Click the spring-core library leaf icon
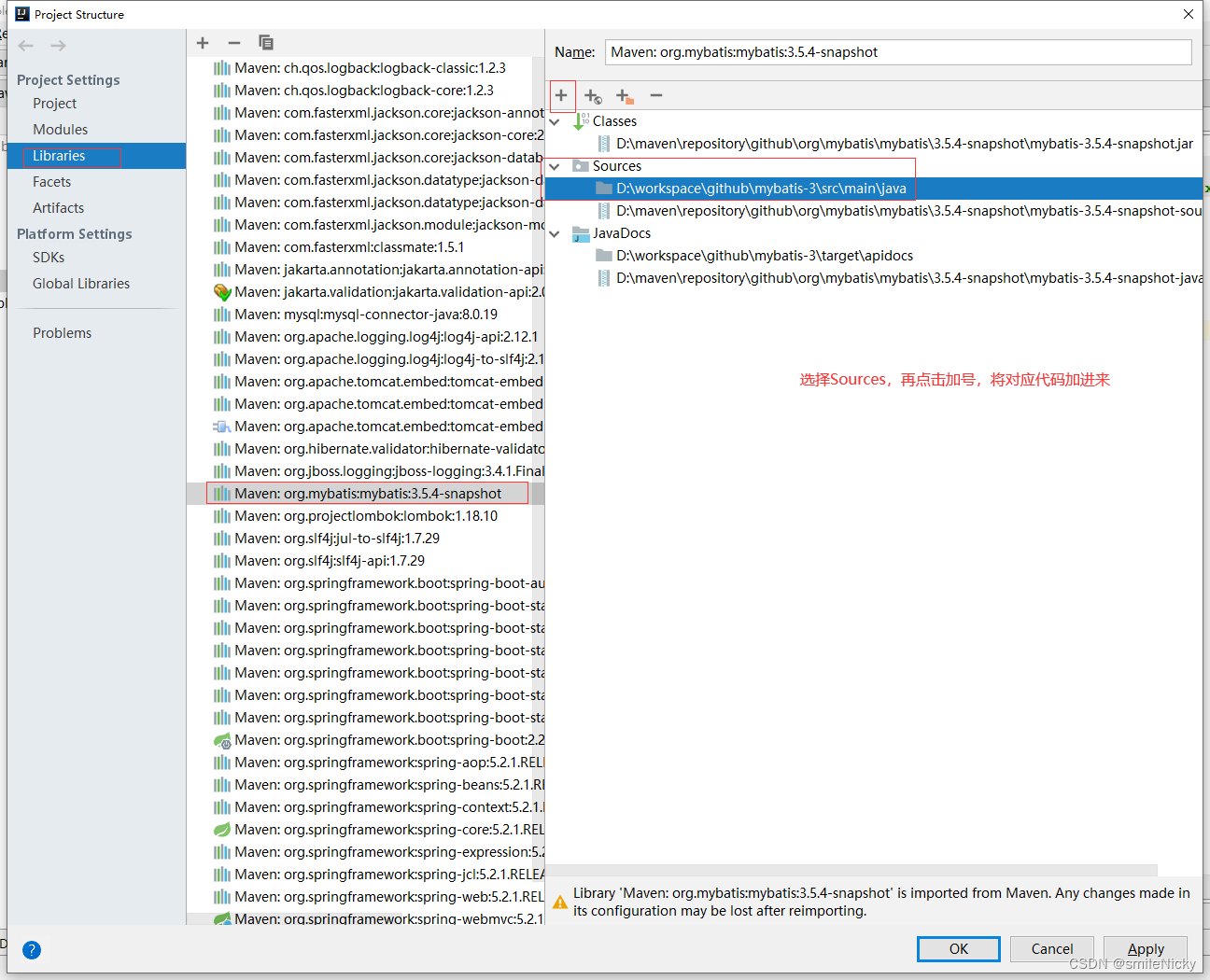Screen dimensions: 1210x980 coord(222,830)
